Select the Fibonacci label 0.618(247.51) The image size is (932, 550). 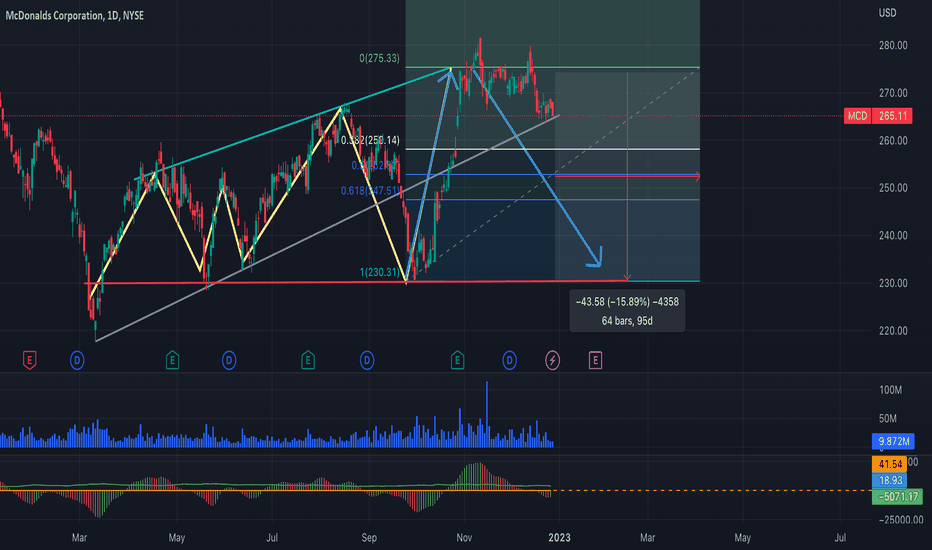370,191
